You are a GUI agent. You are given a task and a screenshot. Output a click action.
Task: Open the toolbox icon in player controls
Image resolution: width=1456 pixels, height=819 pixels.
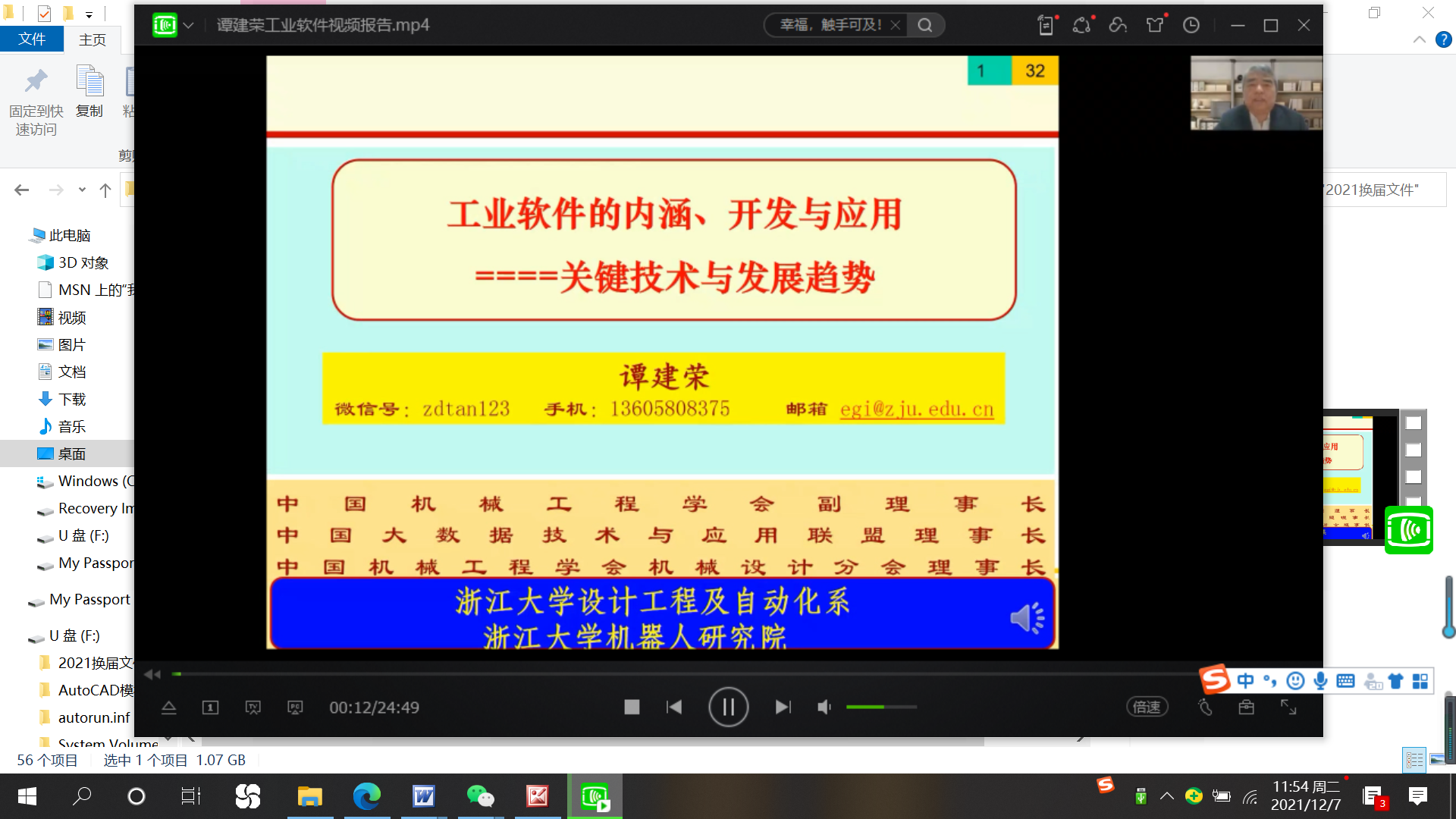(x=1246, y=707)
